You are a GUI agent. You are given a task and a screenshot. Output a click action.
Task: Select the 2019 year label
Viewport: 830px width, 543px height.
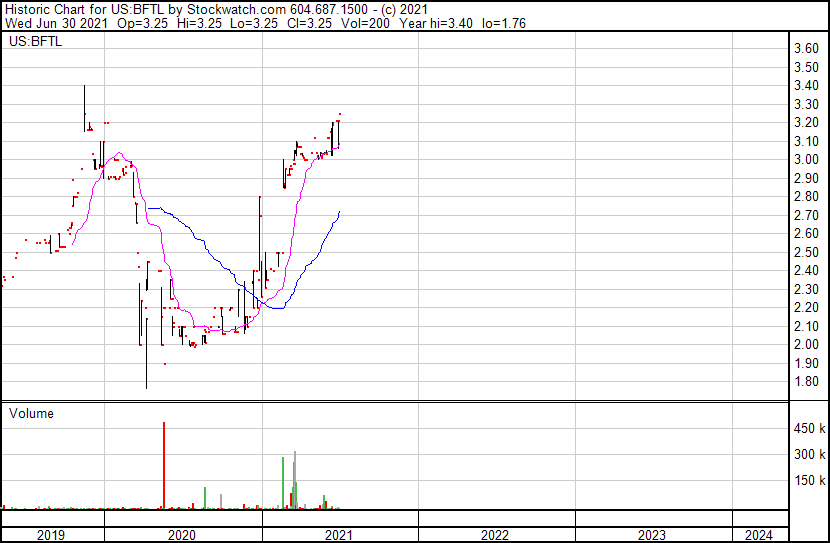51,535
